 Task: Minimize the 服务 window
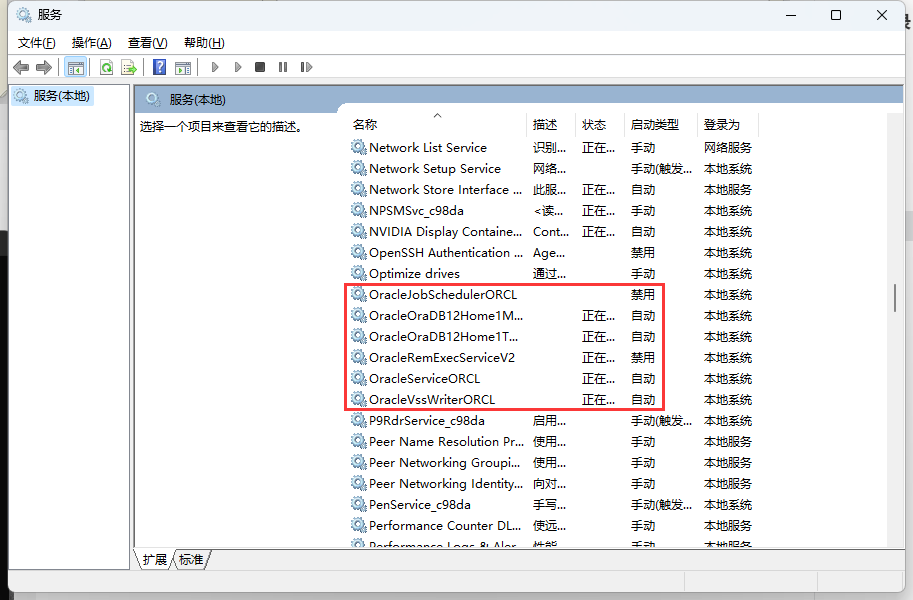point(791,15)
